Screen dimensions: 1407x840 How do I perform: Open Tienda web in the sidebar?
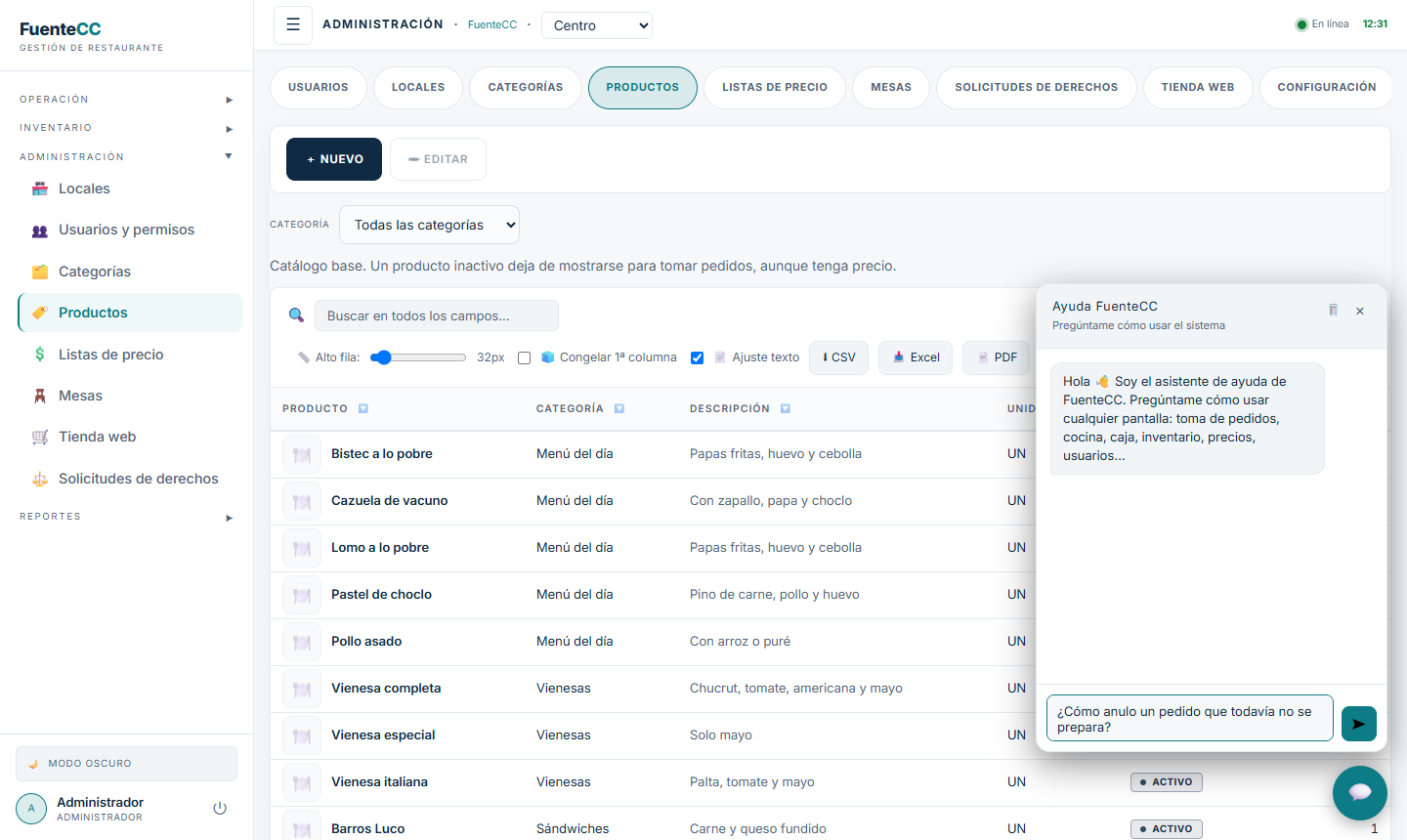[130, 437]
